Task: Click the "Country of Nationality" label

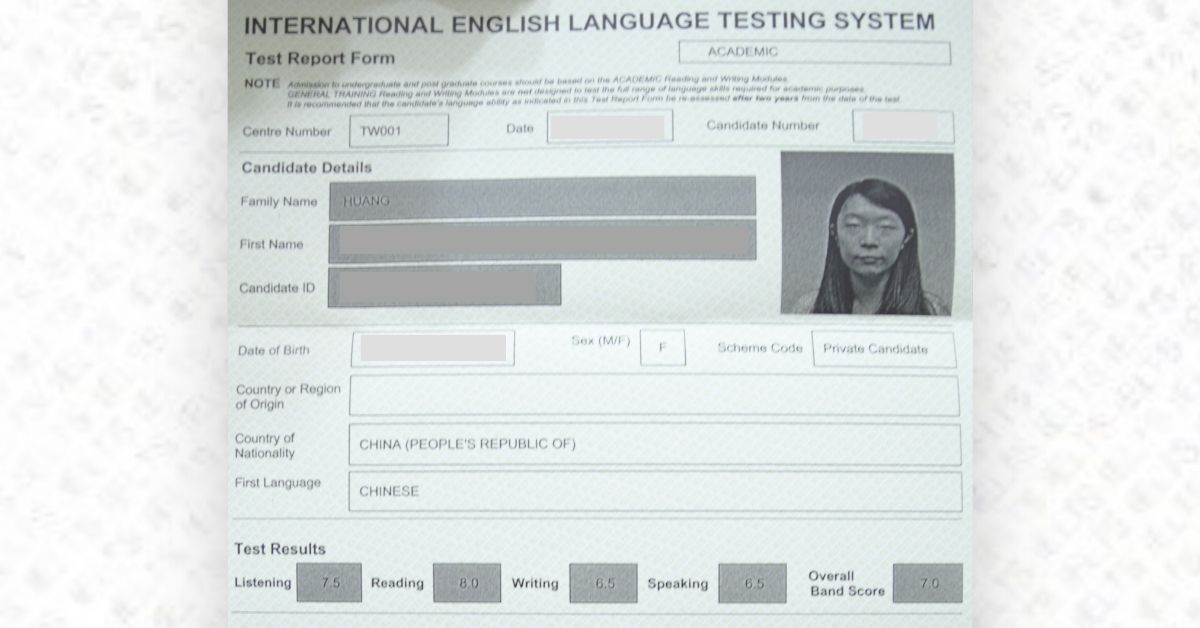Action: [x=265, y=446]
